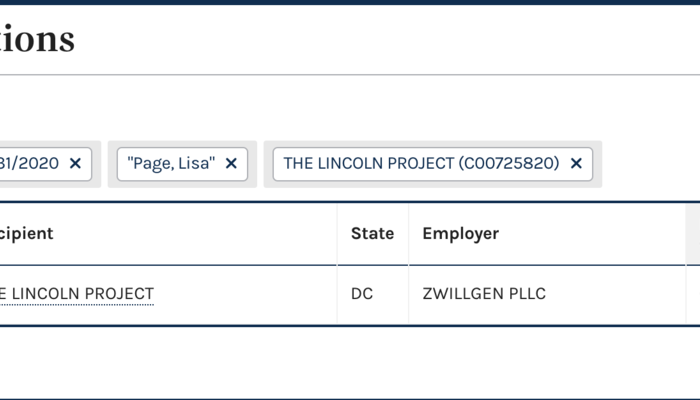
Task: Select the DC state cell
Action: pos(362,294)
